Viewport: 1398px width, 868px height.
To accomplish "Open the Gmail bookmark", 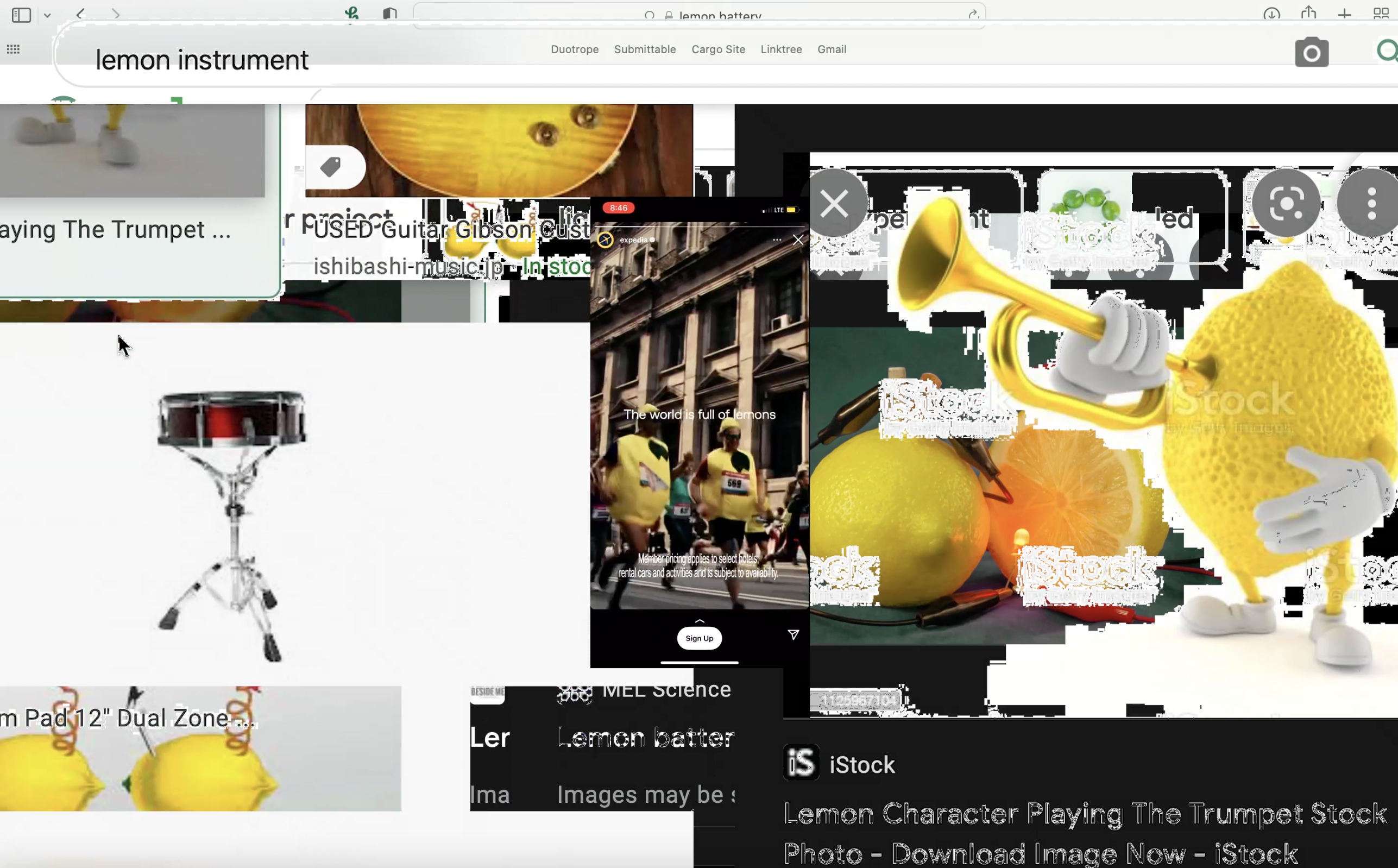I will [832, 49].
